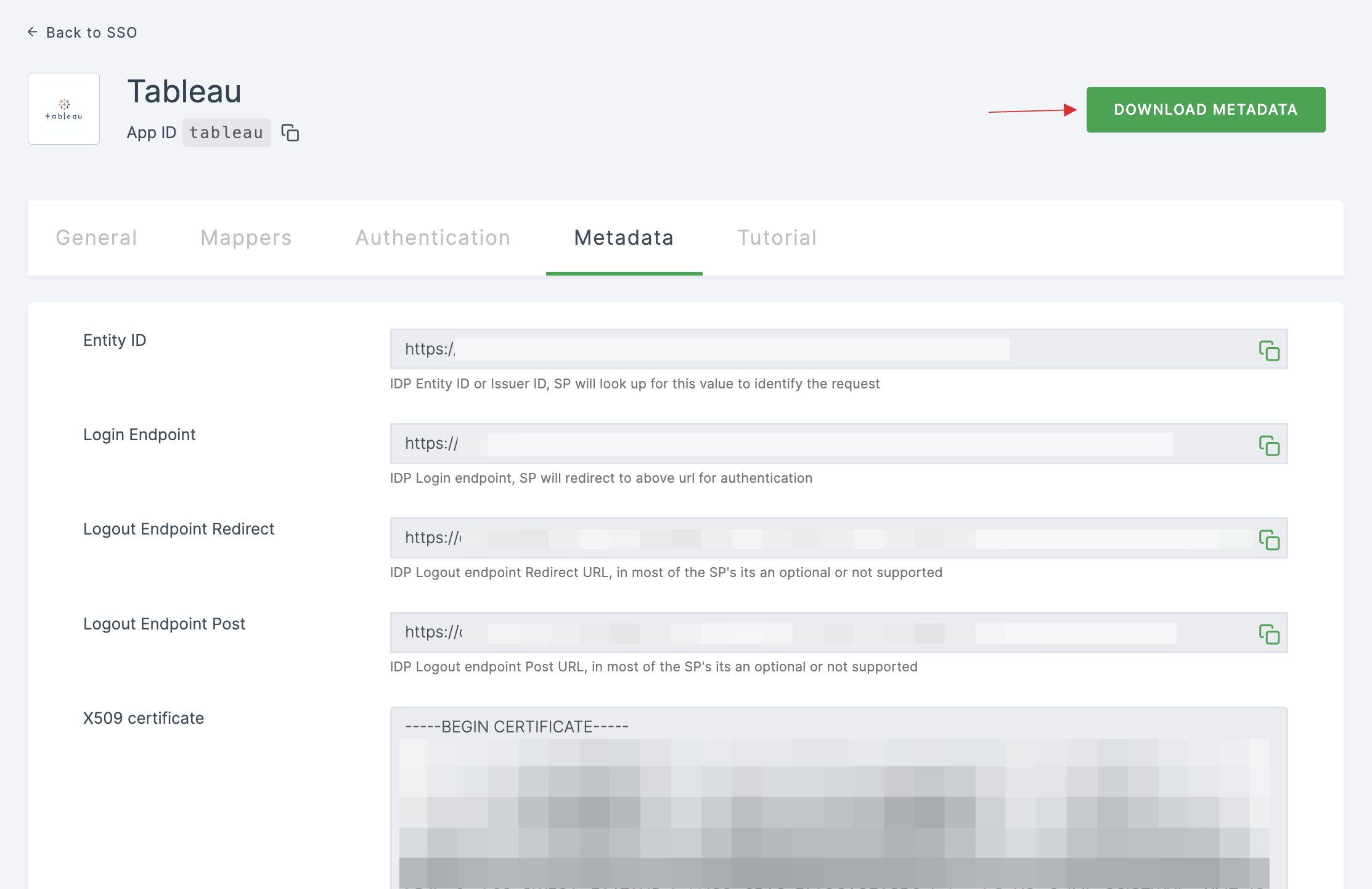Click the Logout Endpoint Redirect field
This screenshot has height=889, width=1372.
click(839, 538)
